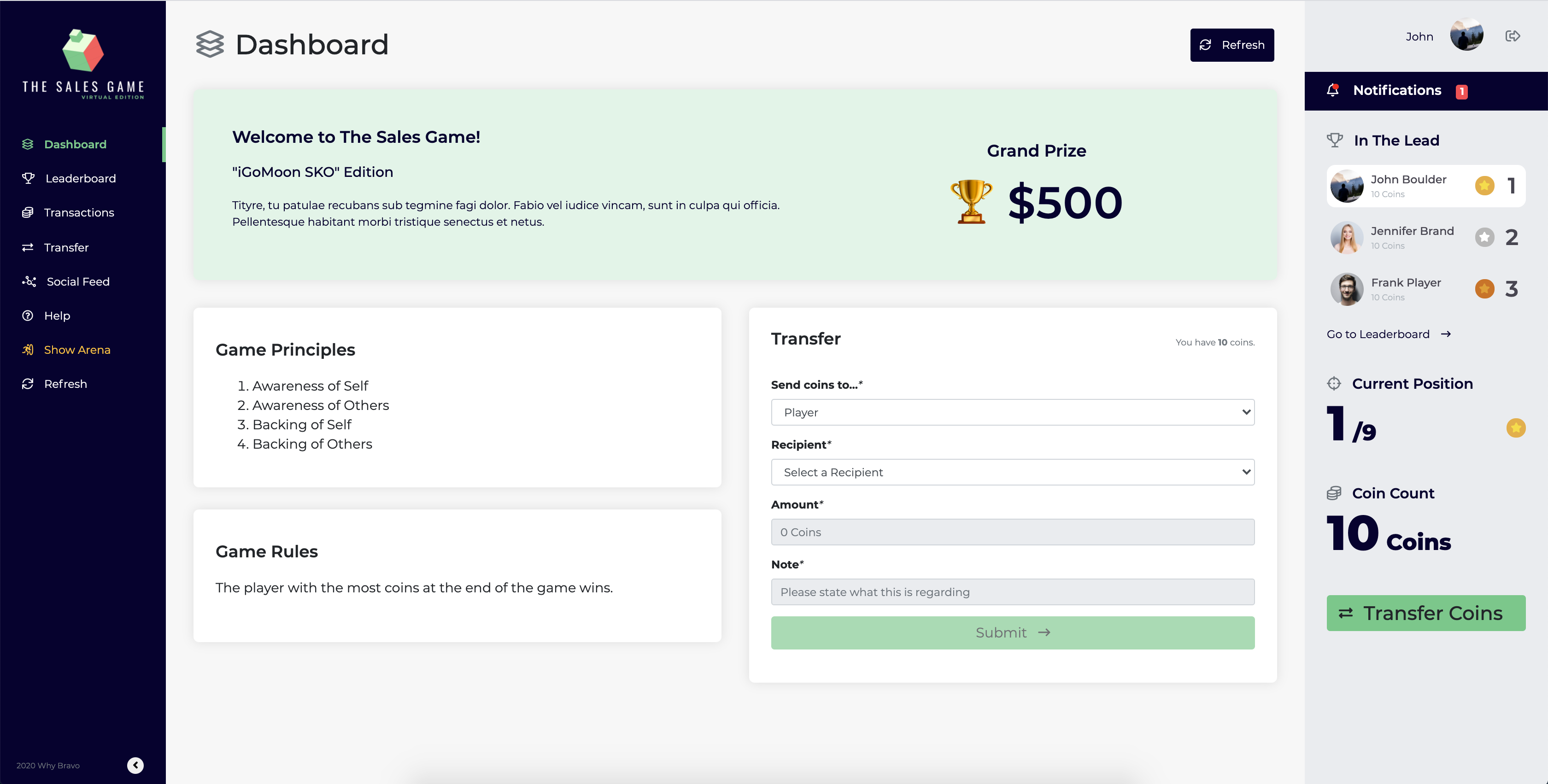
Task: Open the "Send coins to" Player dropdown
Action: (x=1012, y=412)
